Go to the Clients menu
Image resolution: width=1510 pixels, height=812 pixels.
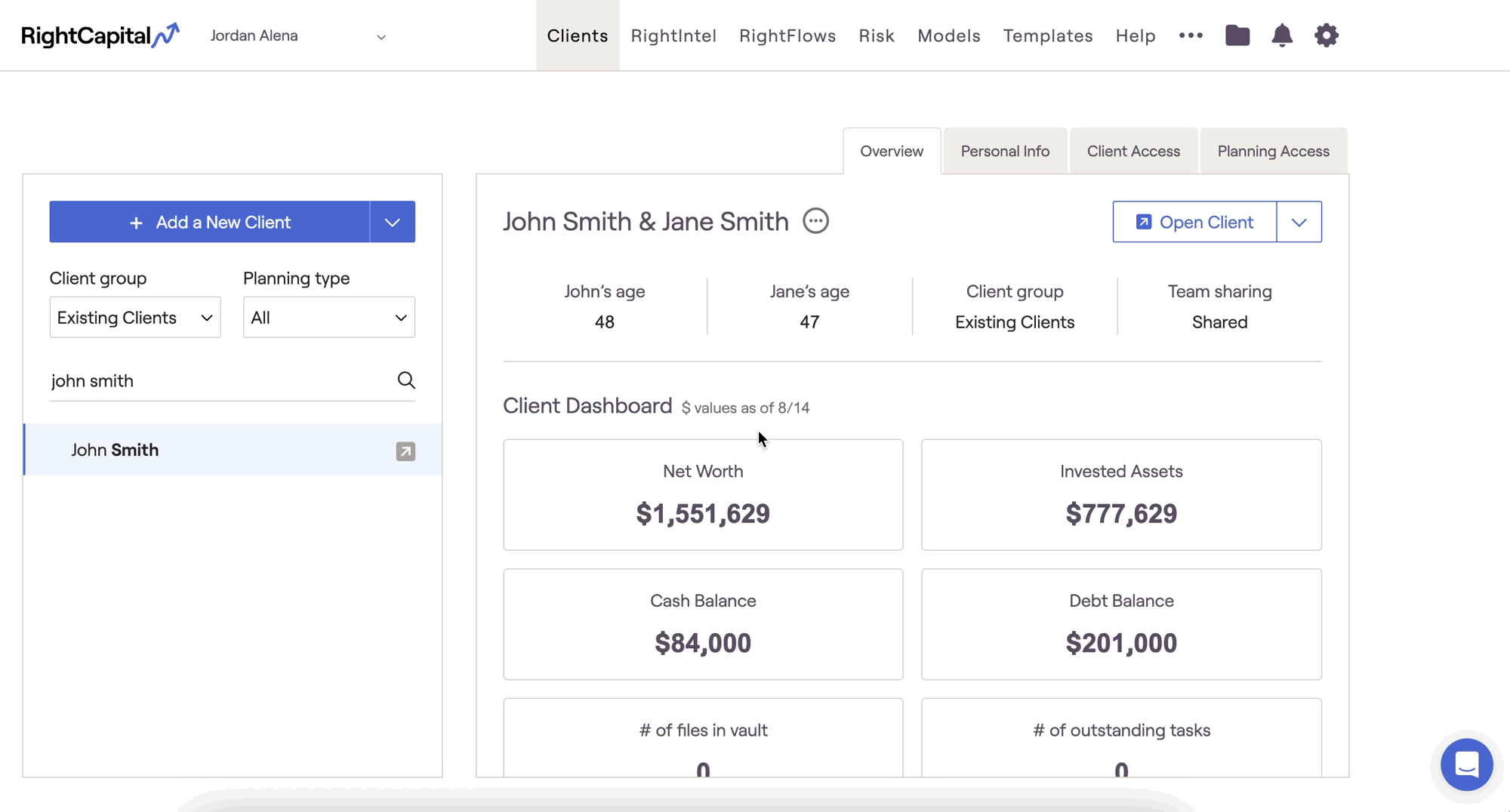click(x=578, y=35)
